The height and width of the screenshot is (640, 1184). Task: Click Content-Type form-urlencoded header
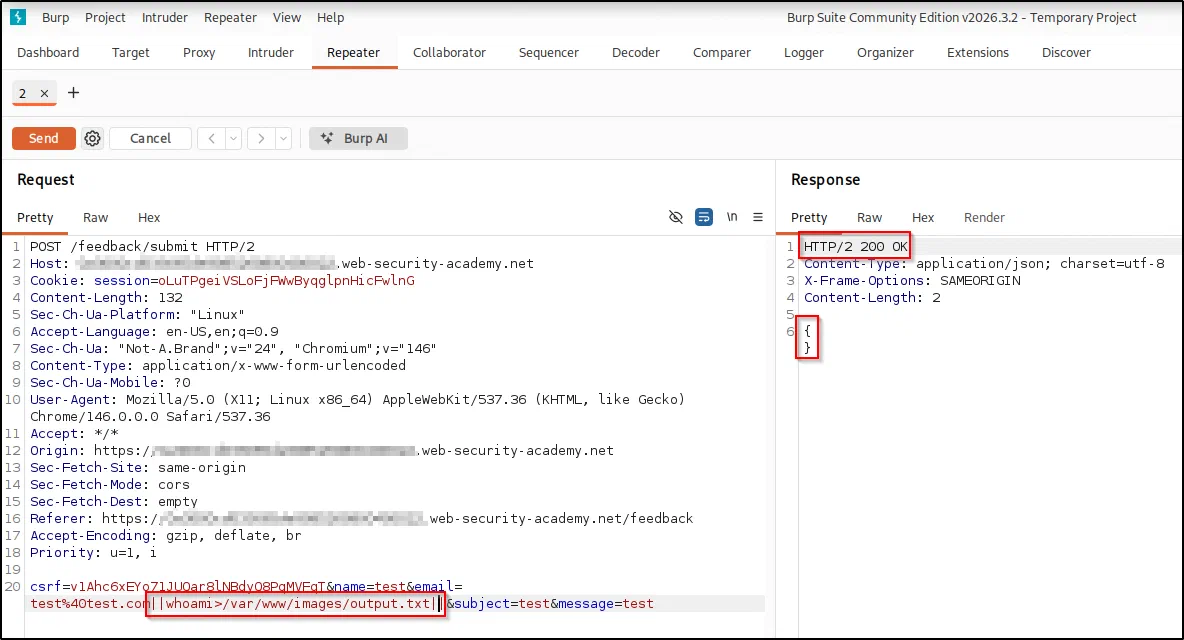[218, 365]
